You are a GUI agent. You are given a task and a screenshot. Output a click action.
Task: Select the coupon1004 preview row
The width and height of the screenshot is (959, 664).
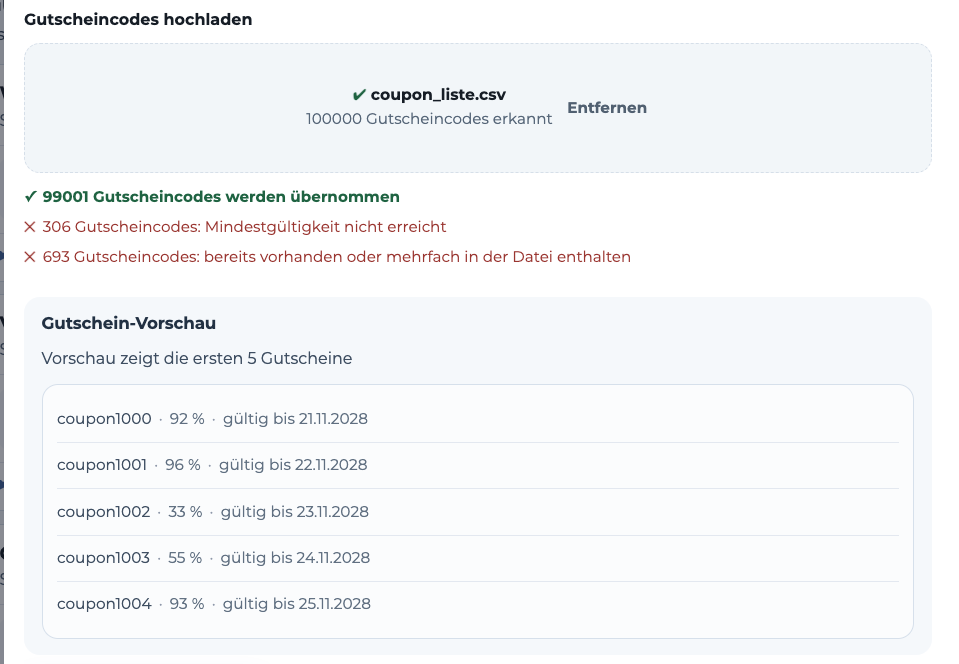coord(478,604)
